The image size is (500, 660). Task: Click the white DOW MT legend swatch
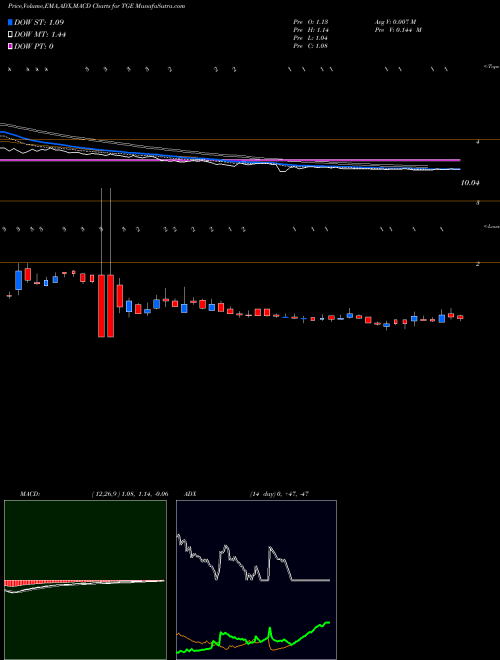pyautogui.click(x=11, y=35)
